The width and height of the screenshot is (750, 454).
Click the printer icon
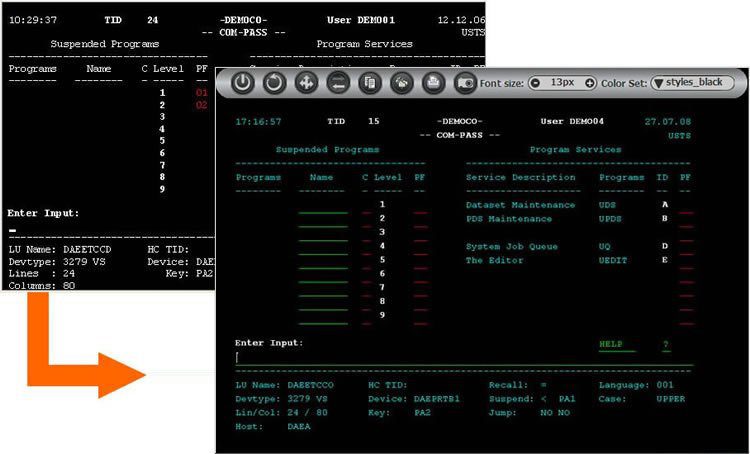click(434, 83)
